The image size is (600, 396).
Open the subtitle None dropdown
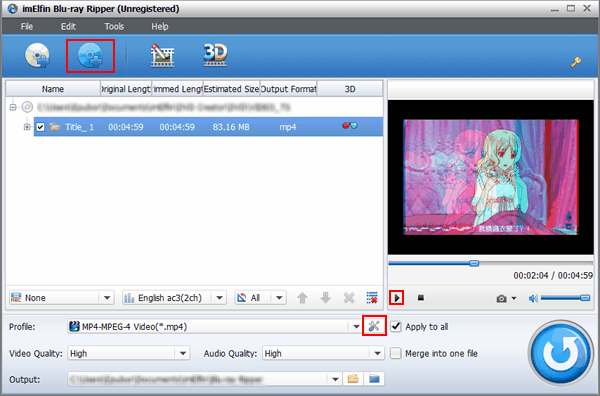[107, 298]
